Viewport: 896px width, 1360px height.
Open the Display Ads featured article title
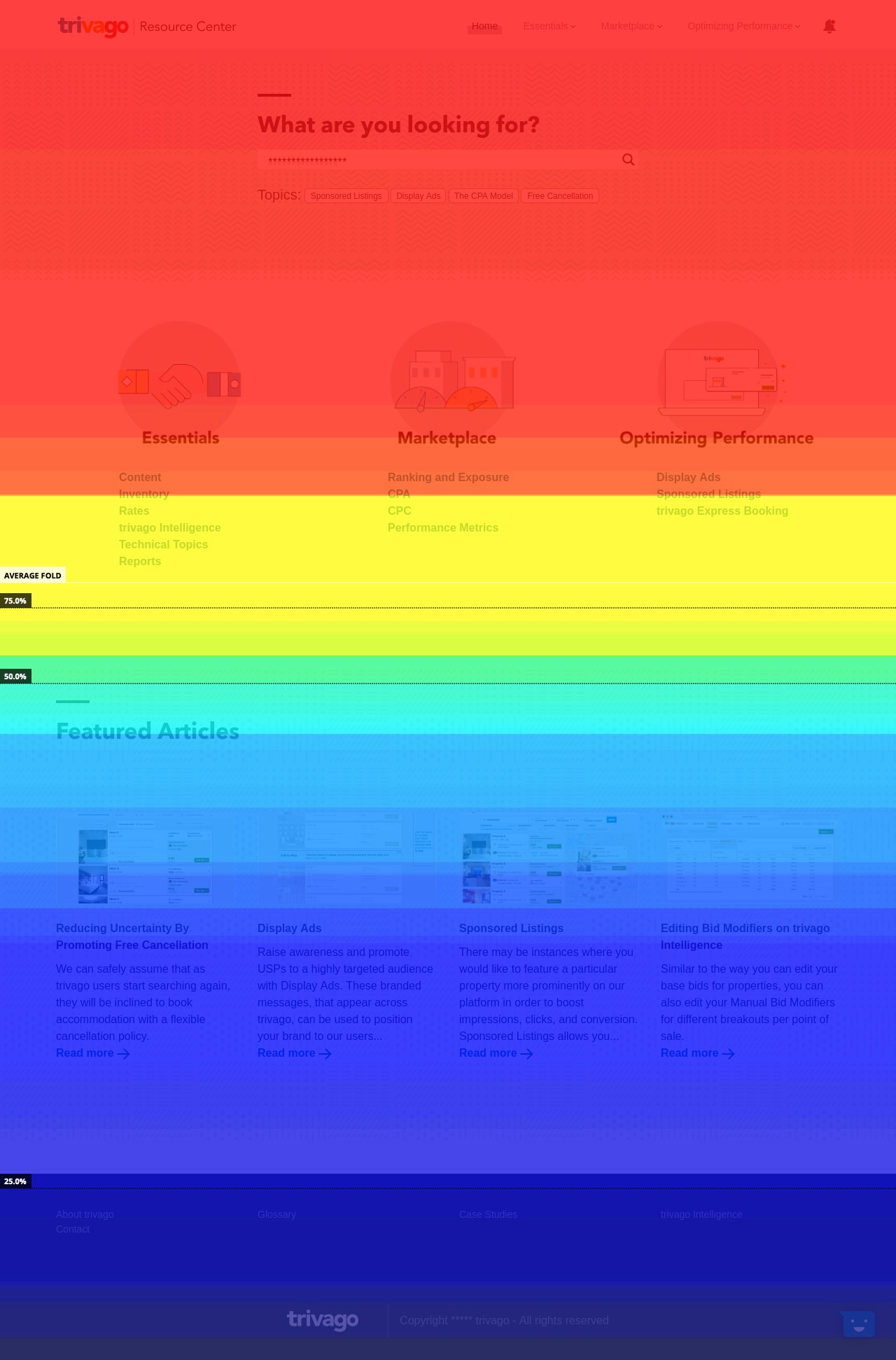[290, 928]
